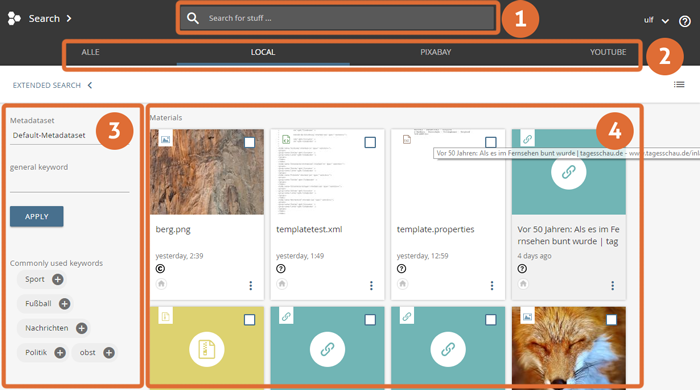Open templatetest.xml three-dot options menu
The image size is (700, 390).
371,286
